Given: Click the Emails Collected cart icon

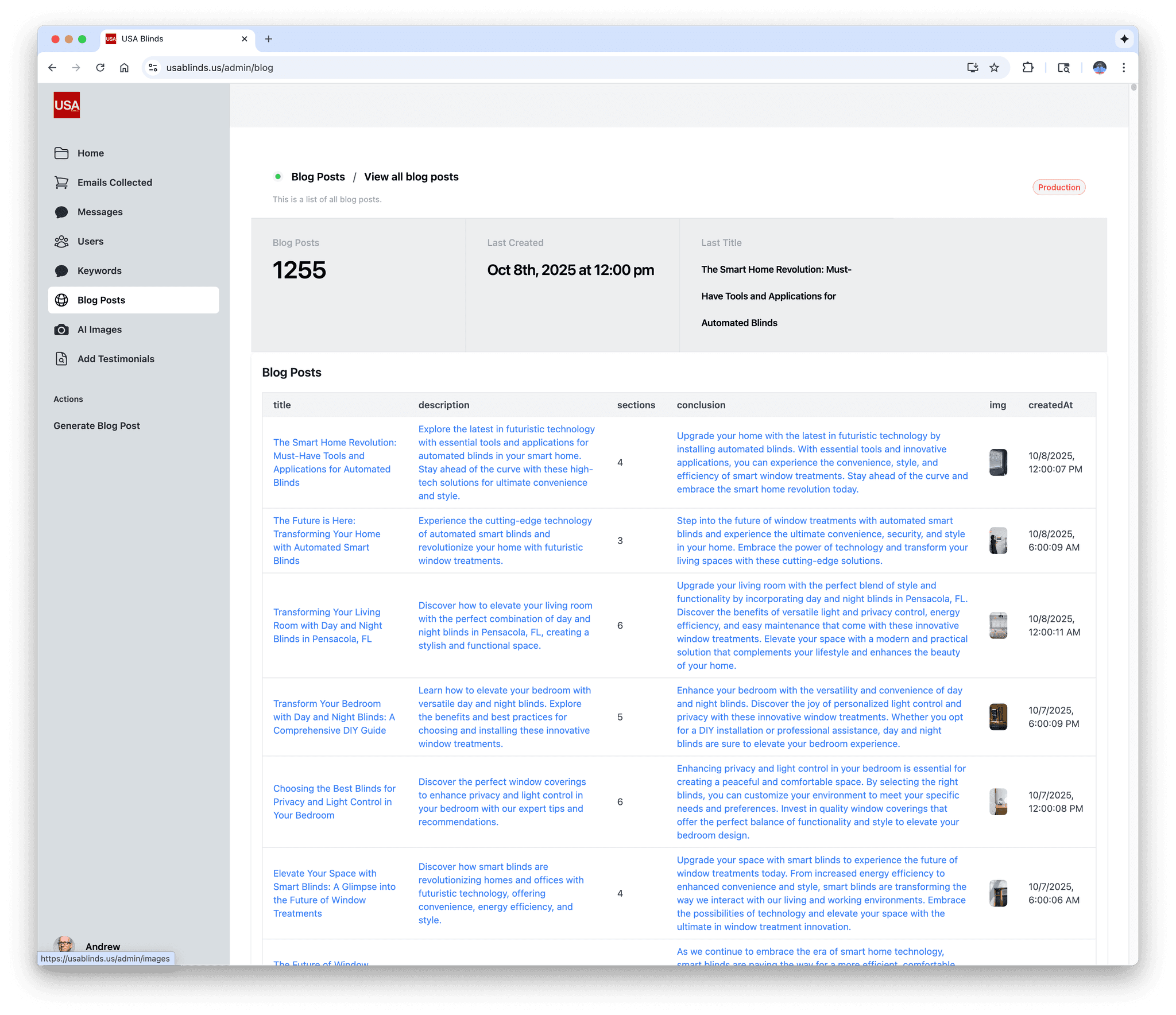Looking at the screenshot, I should tap(61, 183).
